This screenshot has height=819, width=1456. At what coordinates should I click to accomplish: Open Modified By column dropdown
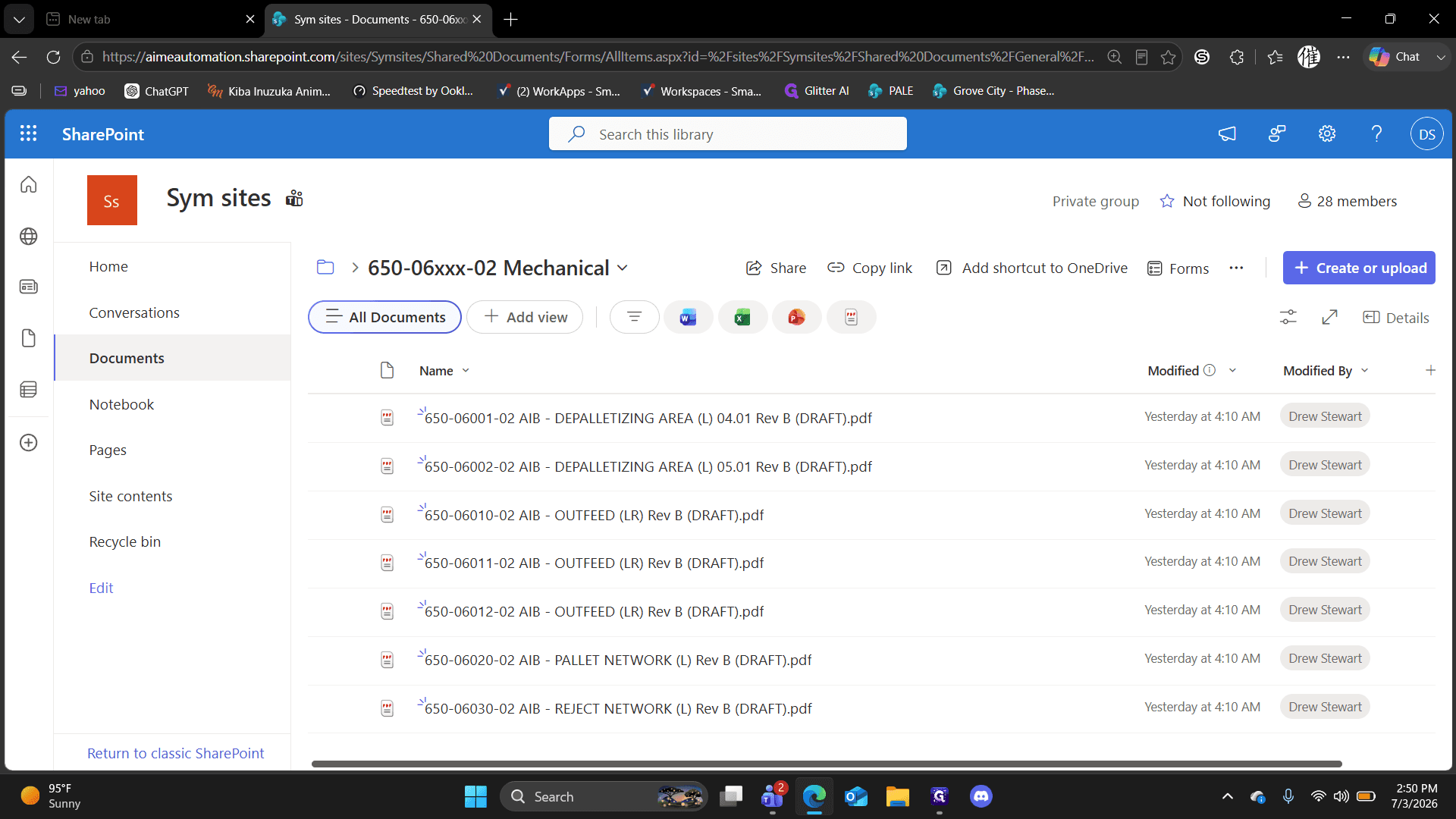(1364, 371)
